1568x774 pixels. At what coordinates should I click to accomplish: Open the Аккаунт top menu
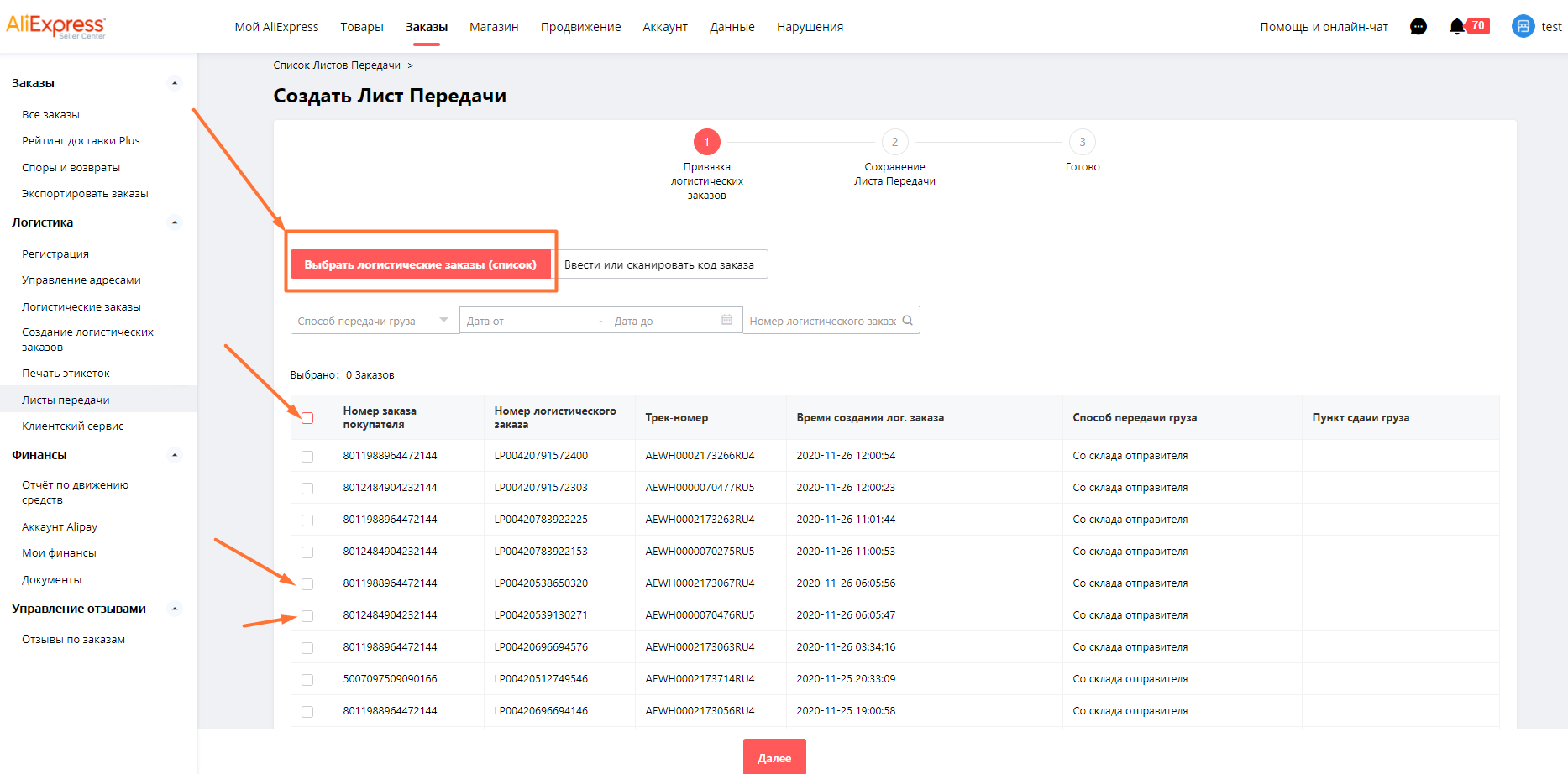665,27
